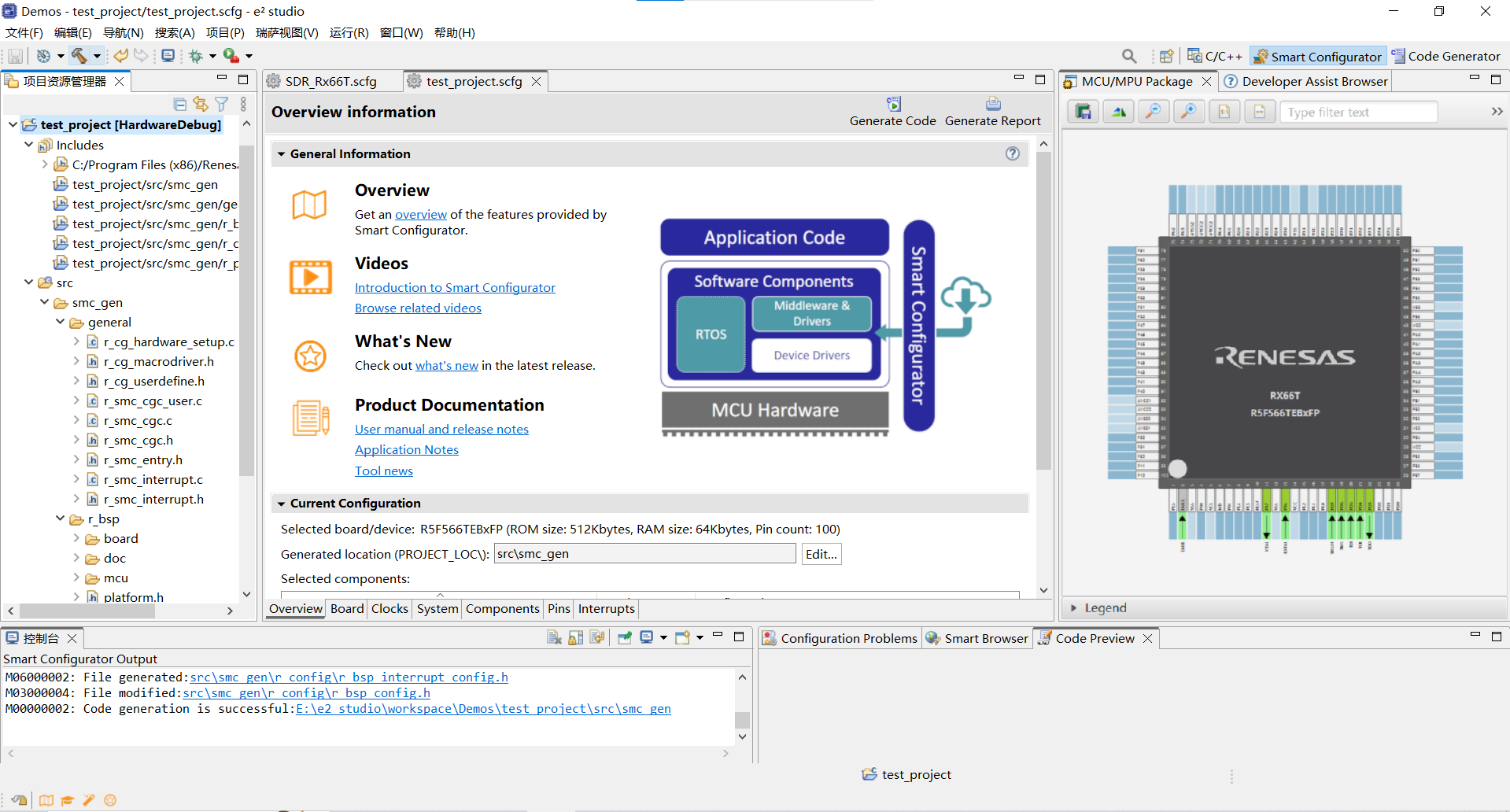1510x812 pixels.
Task: Open r_bsp_interrupt_config.h link in console
Action: pos(349,677)
